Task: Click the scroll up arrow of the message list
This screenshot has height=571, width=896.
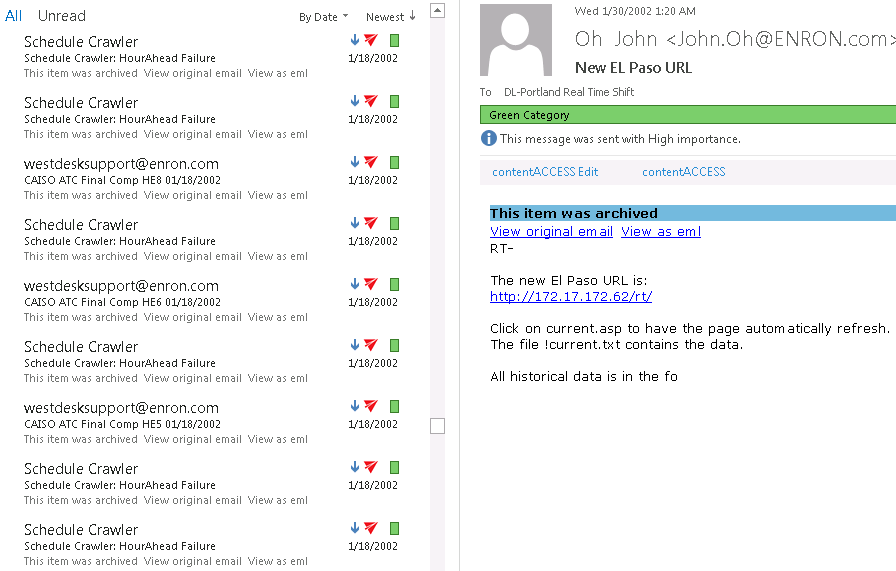Action: (x=437, y=10)
